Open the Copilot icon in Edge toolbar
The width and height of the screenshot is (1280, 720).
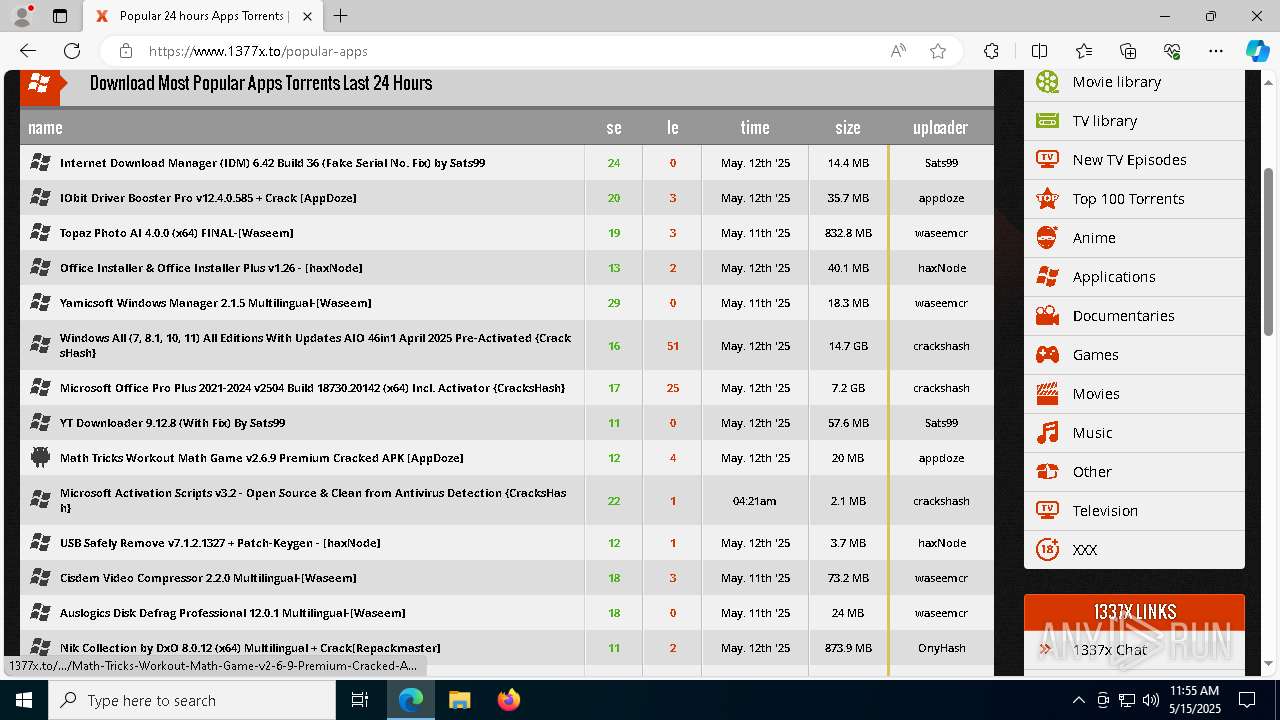[x=1257, y=51]
